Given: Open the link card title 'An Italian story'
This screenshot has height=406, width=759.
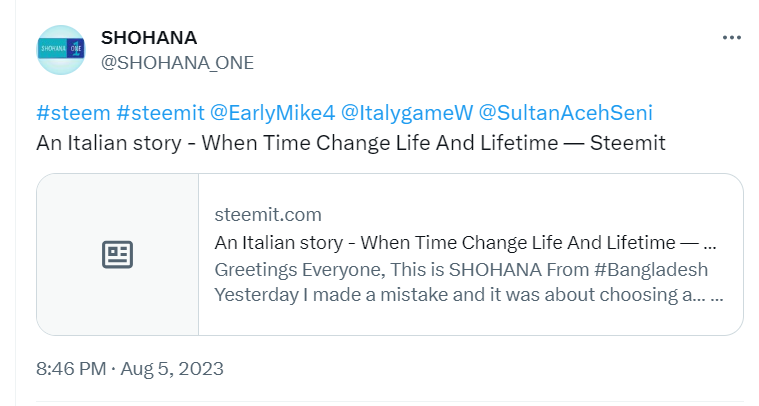Looking at the screenshot, I should [x=465, y=242].
